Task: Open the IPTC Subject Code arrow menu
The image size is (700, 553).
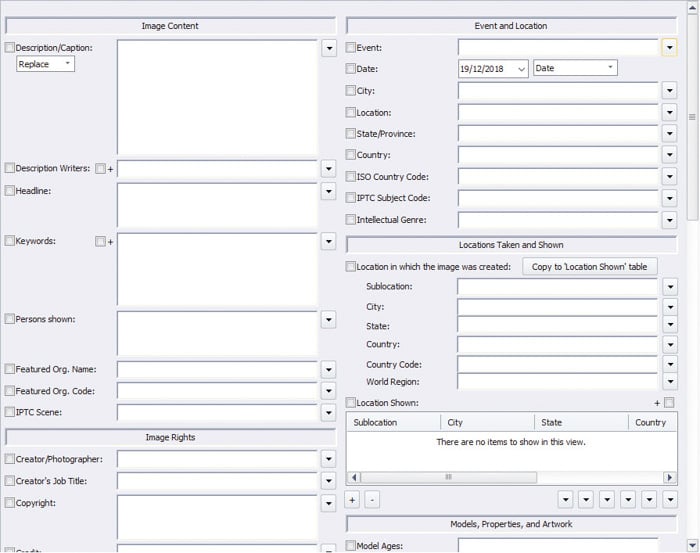Action: tap(670, 198)
